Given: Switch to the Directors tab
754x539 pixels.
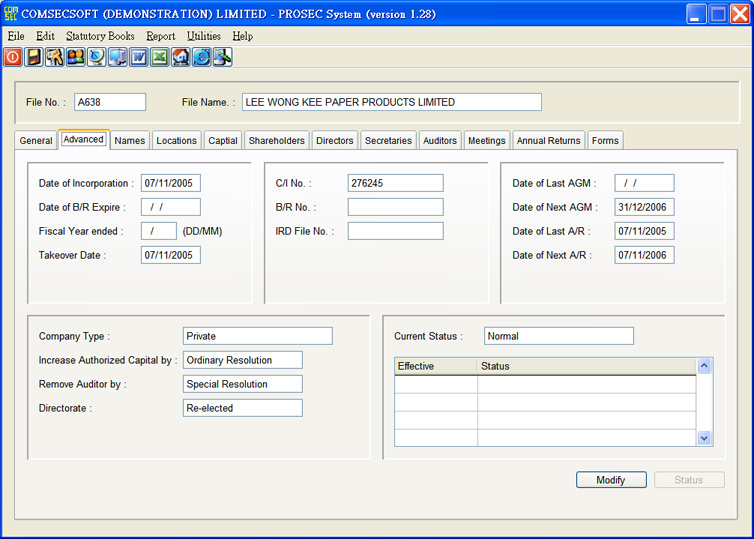Looking at the screenshot, I should click(x=334, y=141).
